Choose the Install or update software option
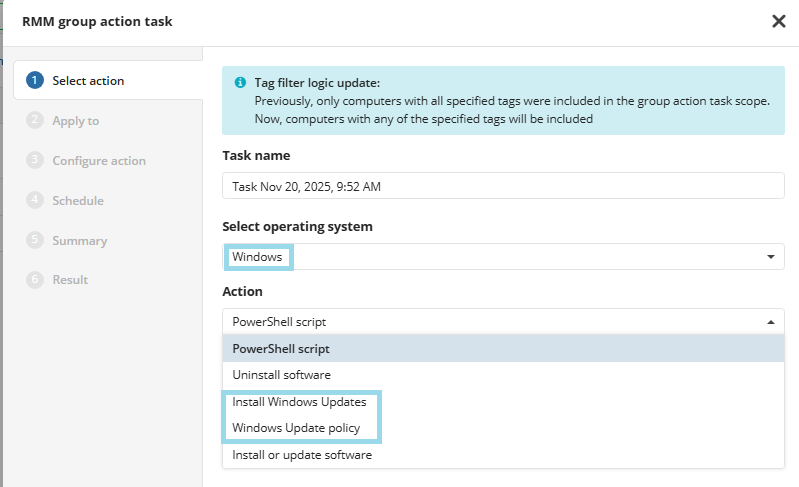The width and height of the screenshot is (799, 487). (x=302, y=455)
